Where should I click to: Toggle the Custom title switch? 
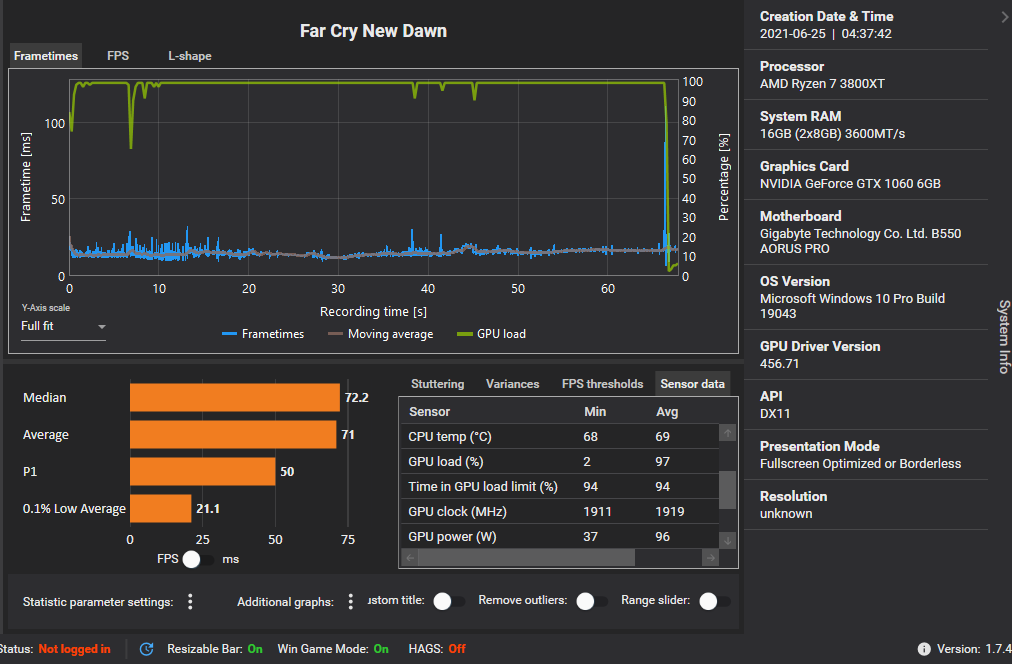(x=449, y=601)
